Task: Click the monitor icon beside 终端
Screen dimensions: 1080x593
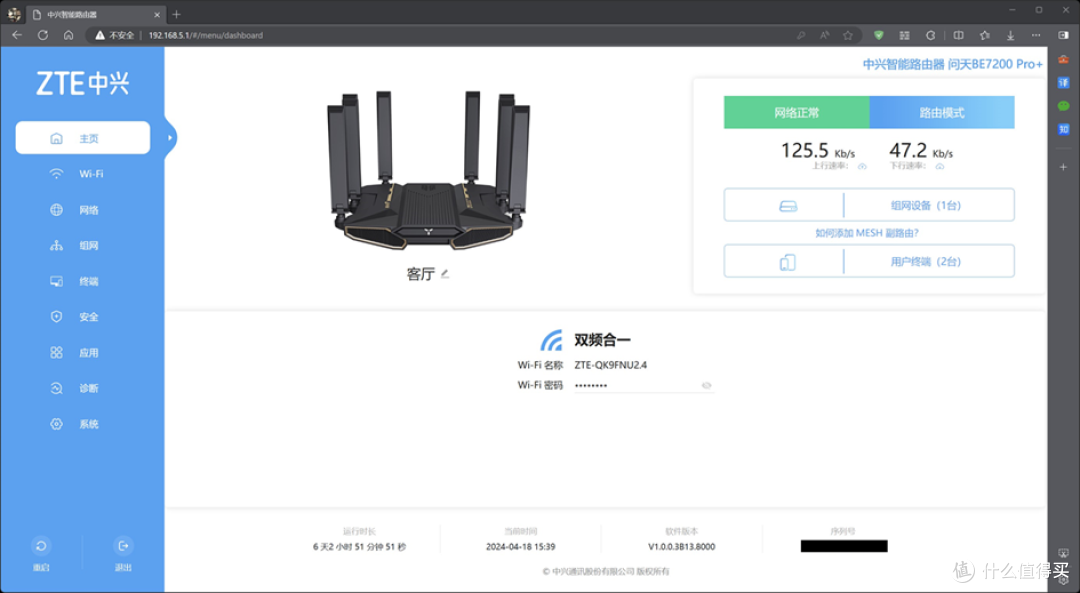Action: point(56,281)
